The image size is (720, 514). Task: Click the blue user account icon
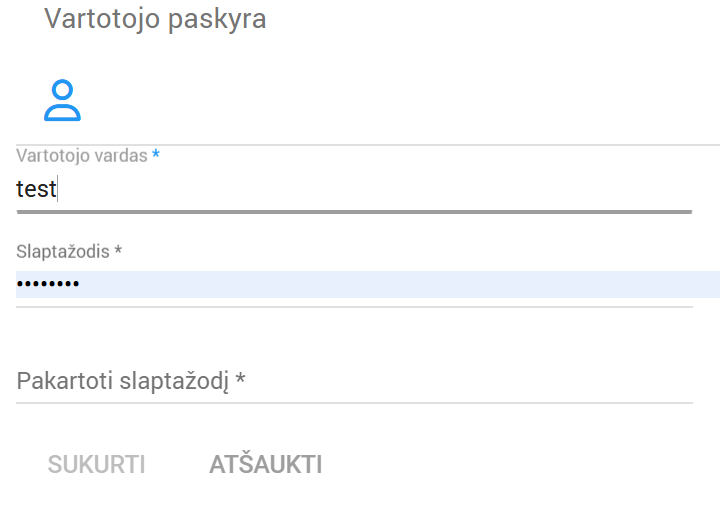click(x=62, y=100)
